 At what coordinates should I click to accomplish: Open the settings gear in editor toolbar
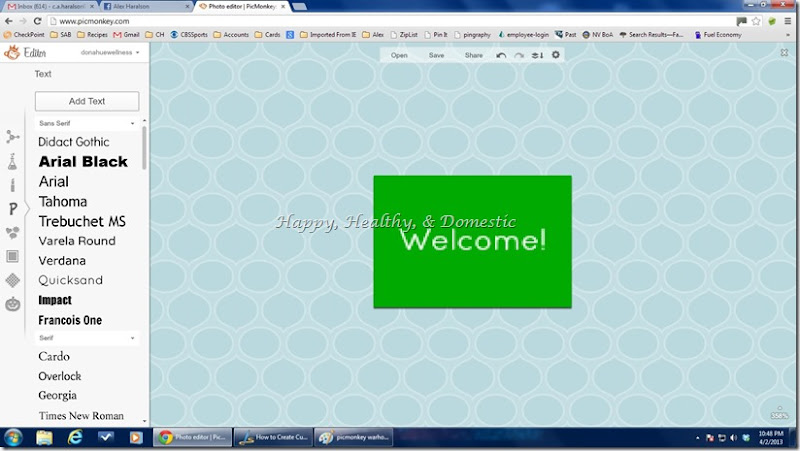(x=556, y=55)
